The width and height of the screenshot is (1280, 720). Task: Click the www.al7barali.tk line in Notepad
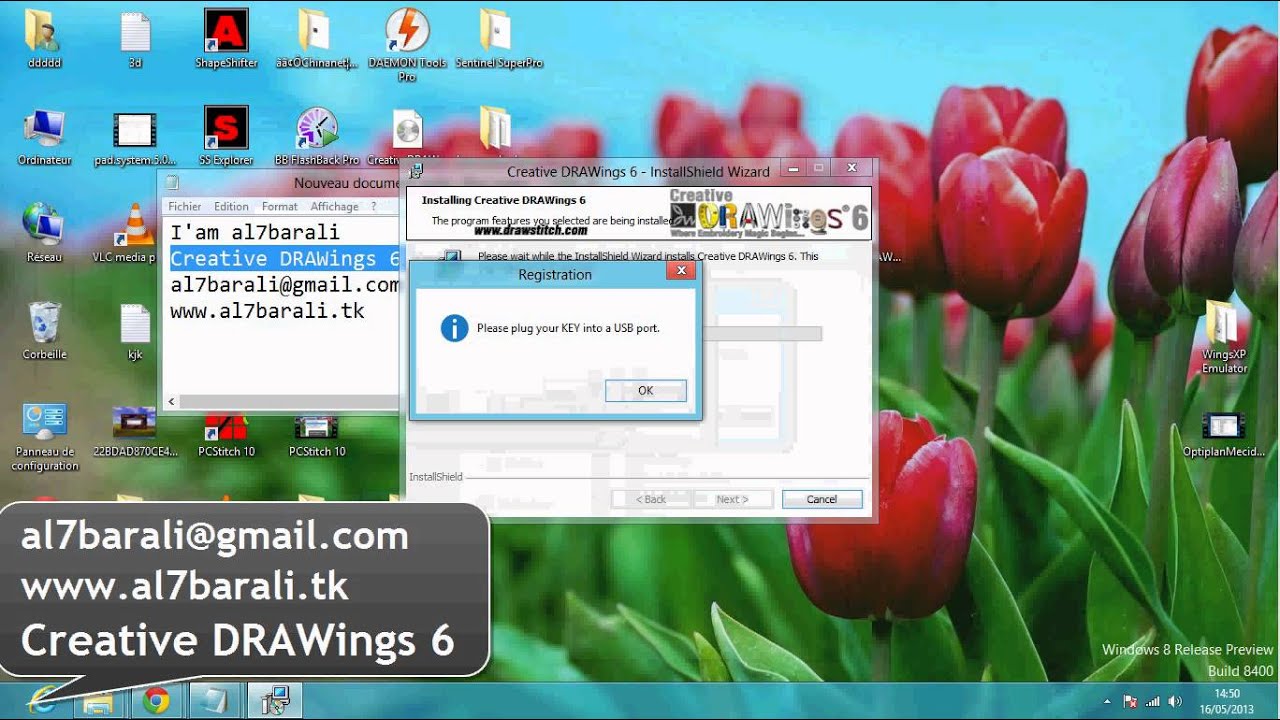coord(267,311)
